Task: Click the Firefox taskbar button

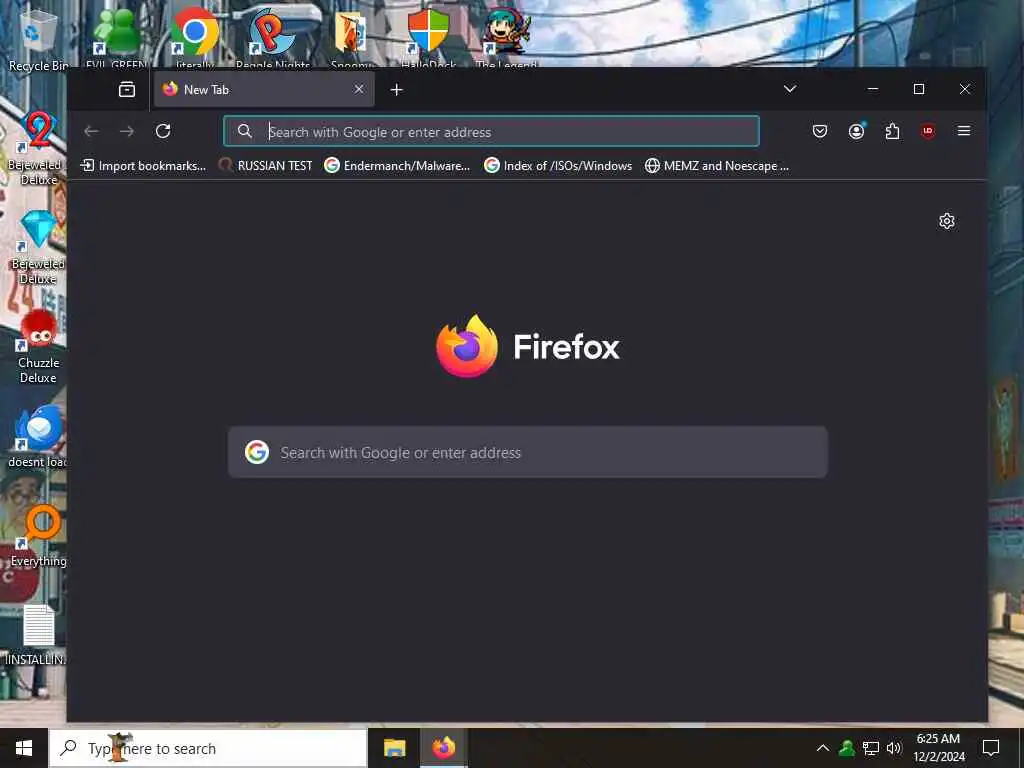Action: point(443,748)
